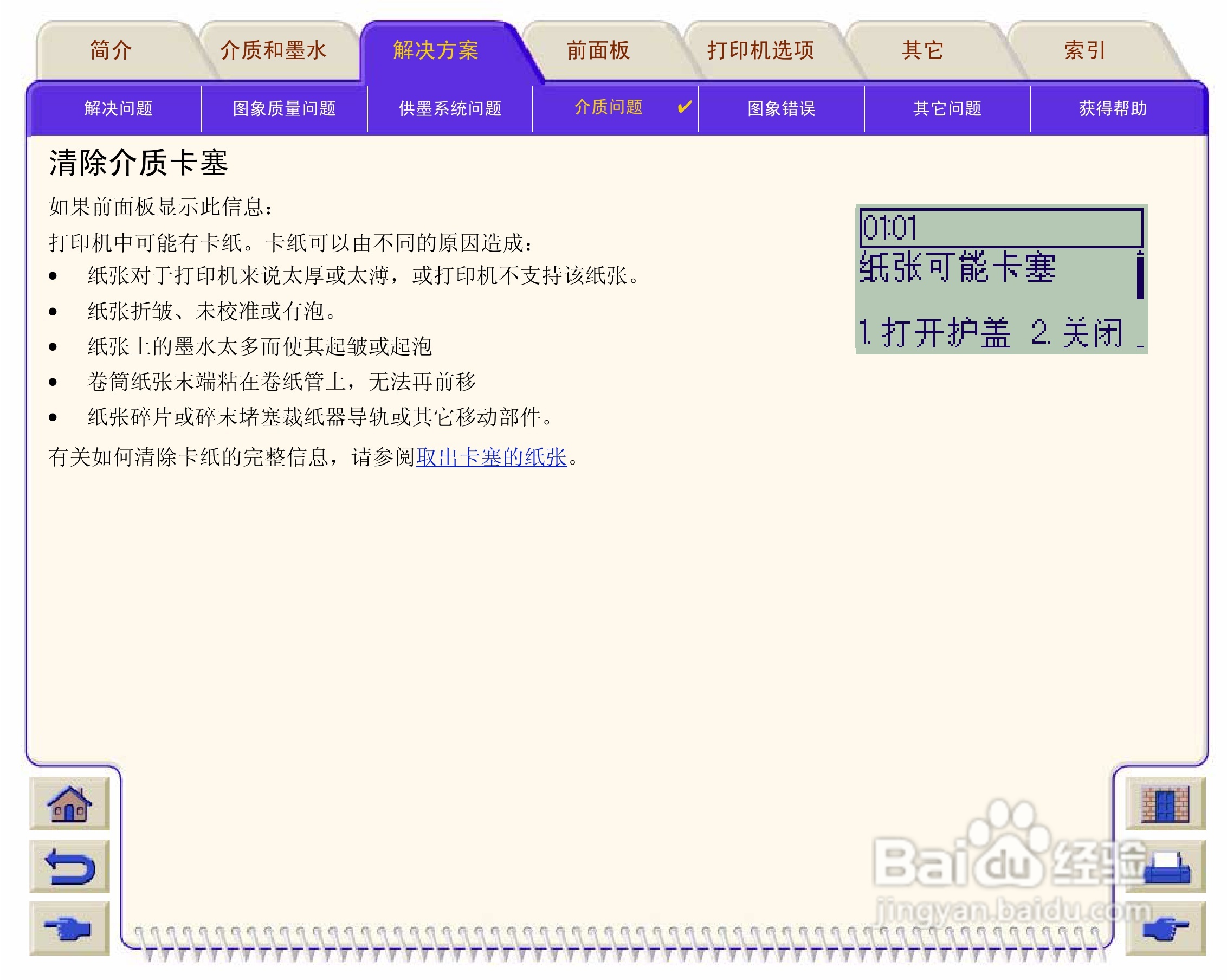The height and width of the screenshot is (980, 1227).
Task: Follow the 取出卡塞的纸张 hyperlink
Action: coord(491,457)
